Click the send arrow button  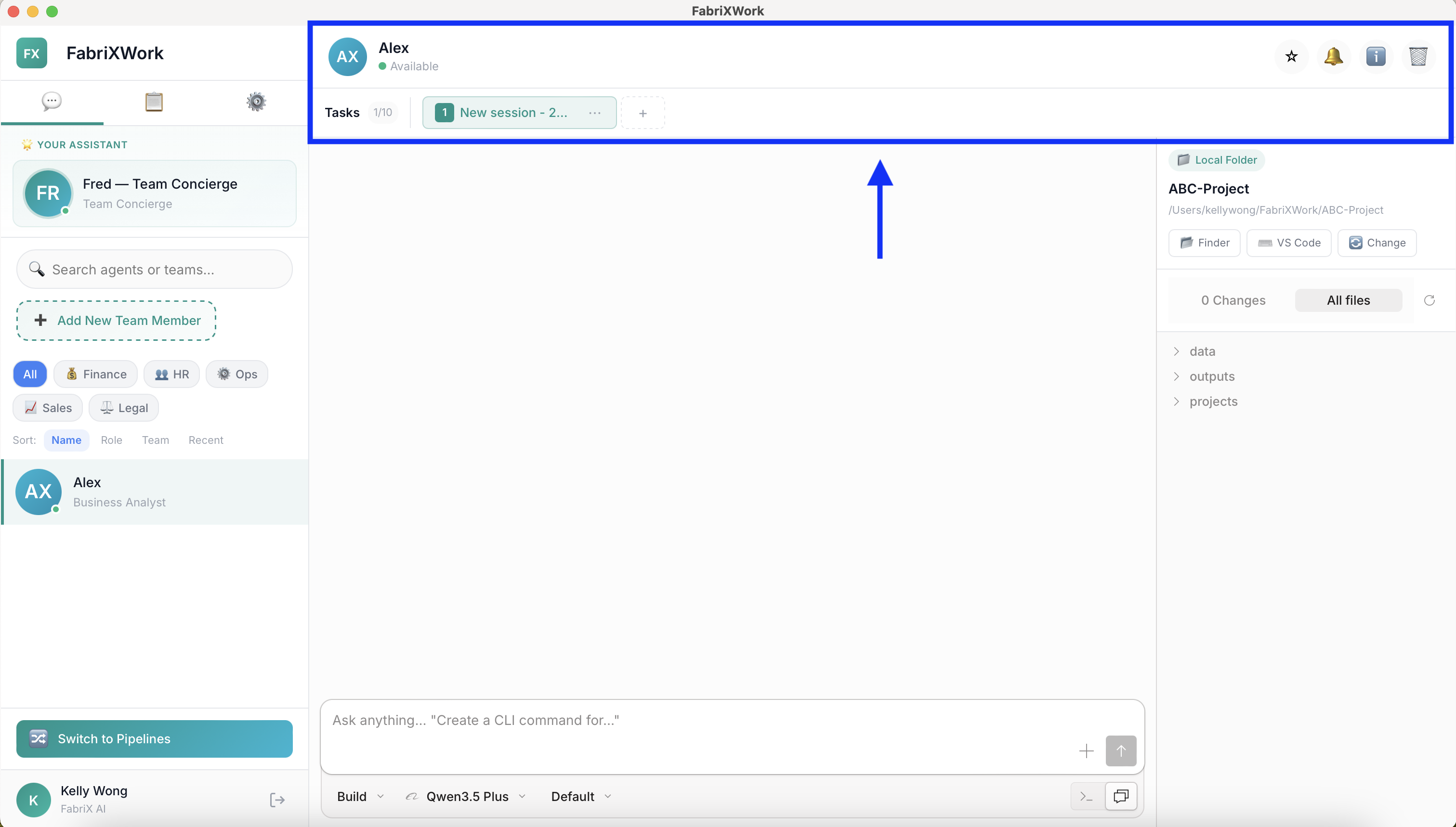(1121, 751)
